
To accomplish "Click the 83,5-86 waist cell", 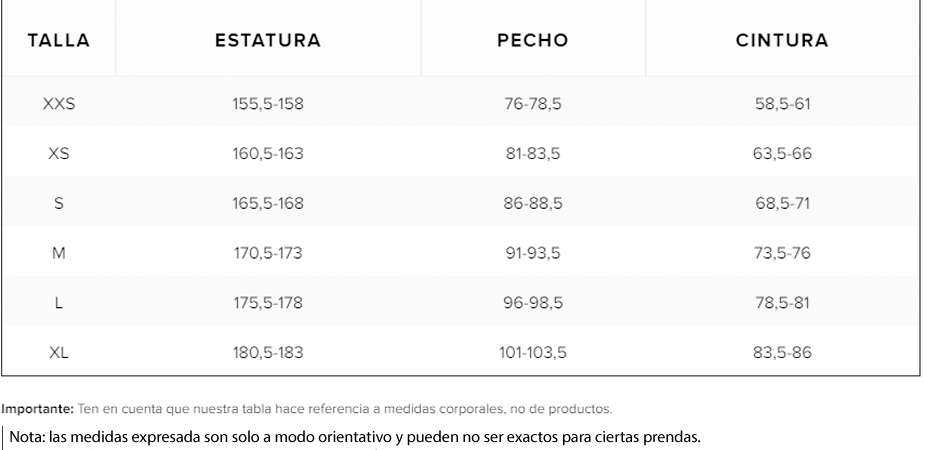I will tap(782, 352).
